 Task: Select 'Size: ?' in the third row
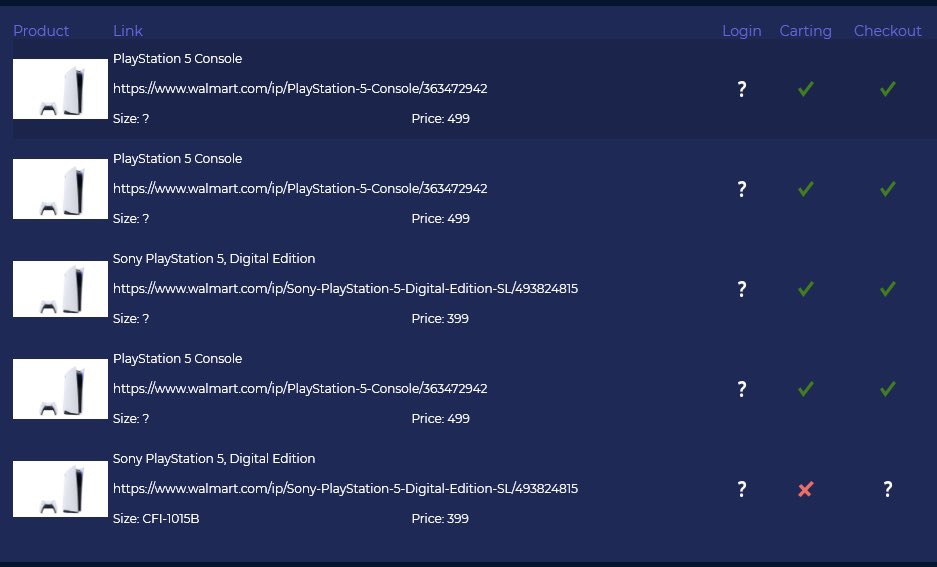pos(131,318)
